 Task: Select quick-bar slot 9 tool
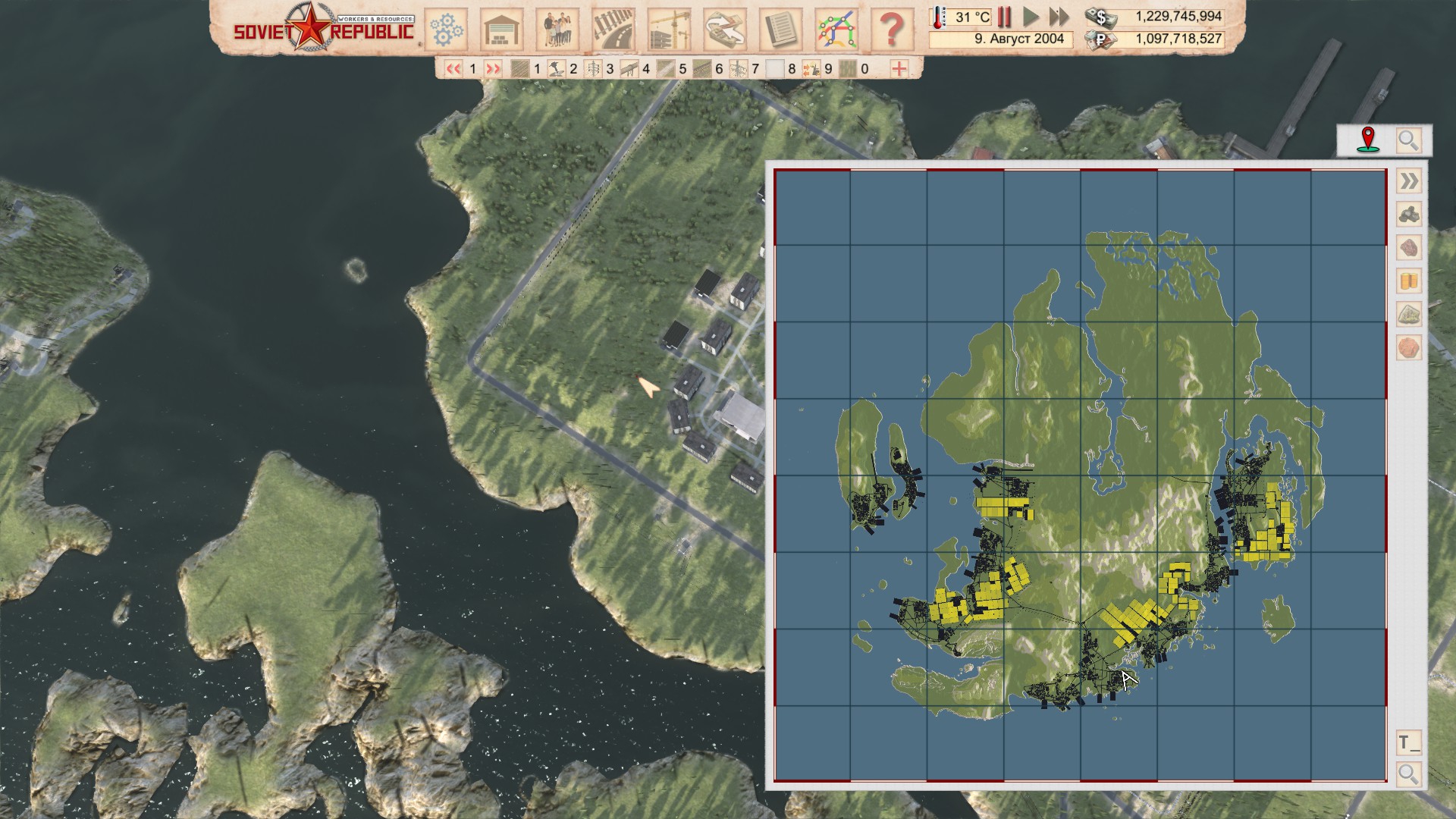tap(811, 69)
